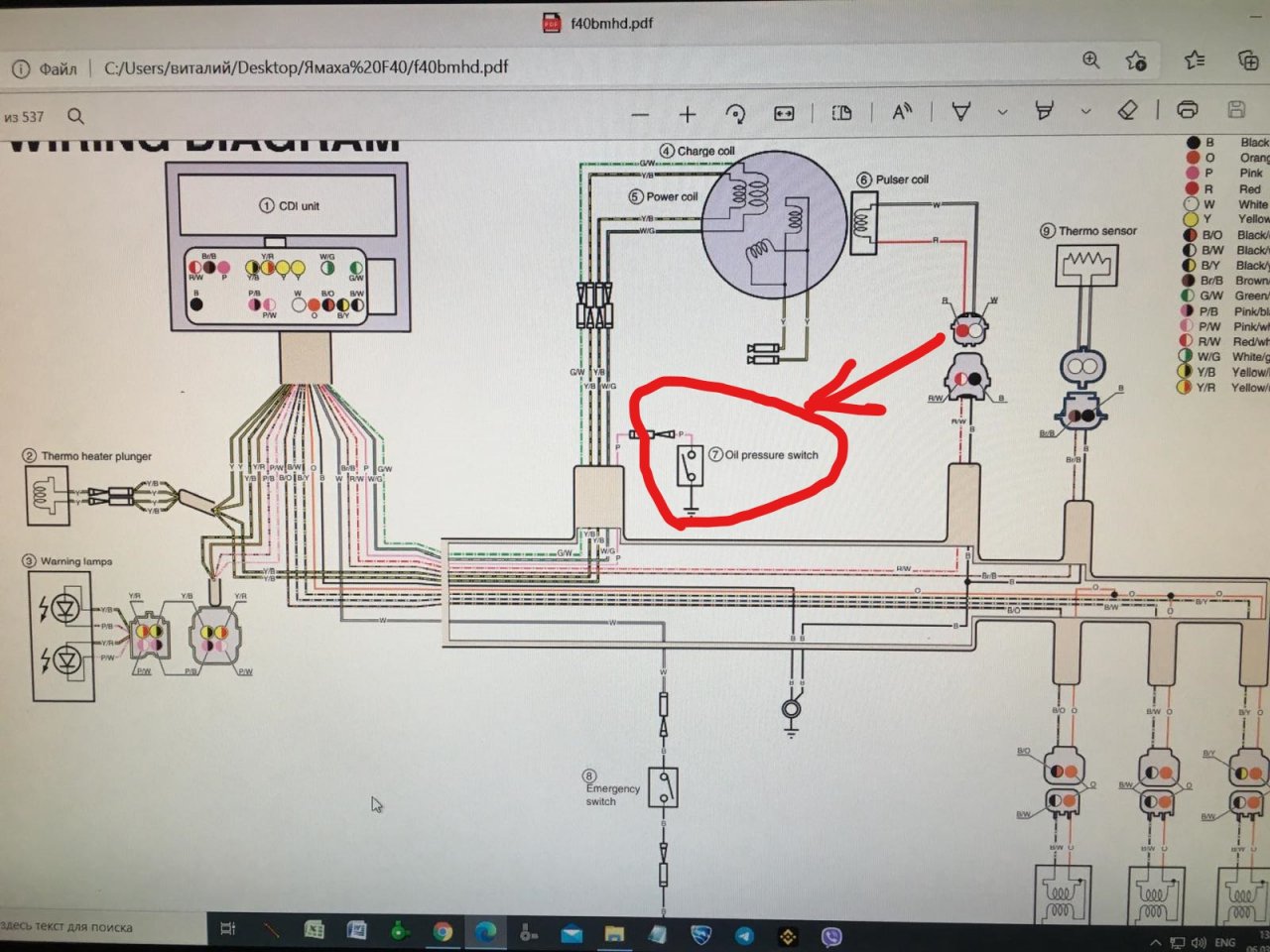Viewport: 1270px width, 952px height.
Task: Add this page to favorites
Action: 1136,60
